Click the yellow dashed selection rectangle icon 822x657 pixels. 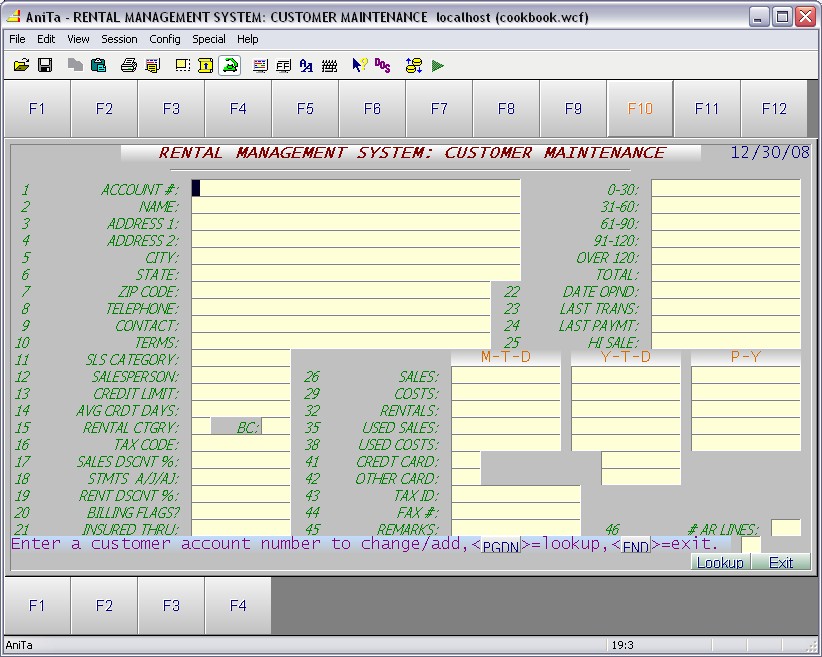point(182,66)
